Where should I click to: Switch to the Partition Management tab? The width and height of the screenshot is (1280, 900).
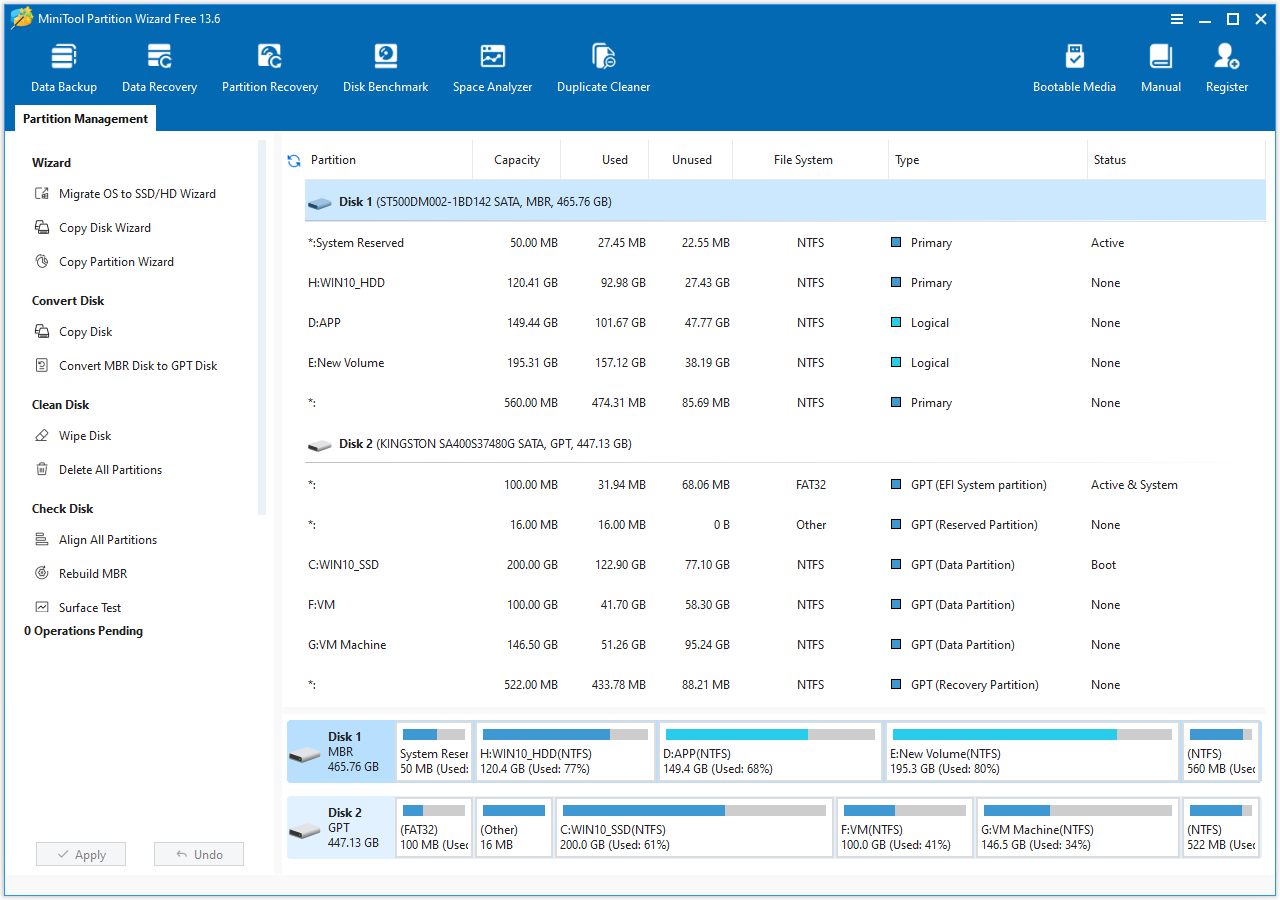click(85, 118)
